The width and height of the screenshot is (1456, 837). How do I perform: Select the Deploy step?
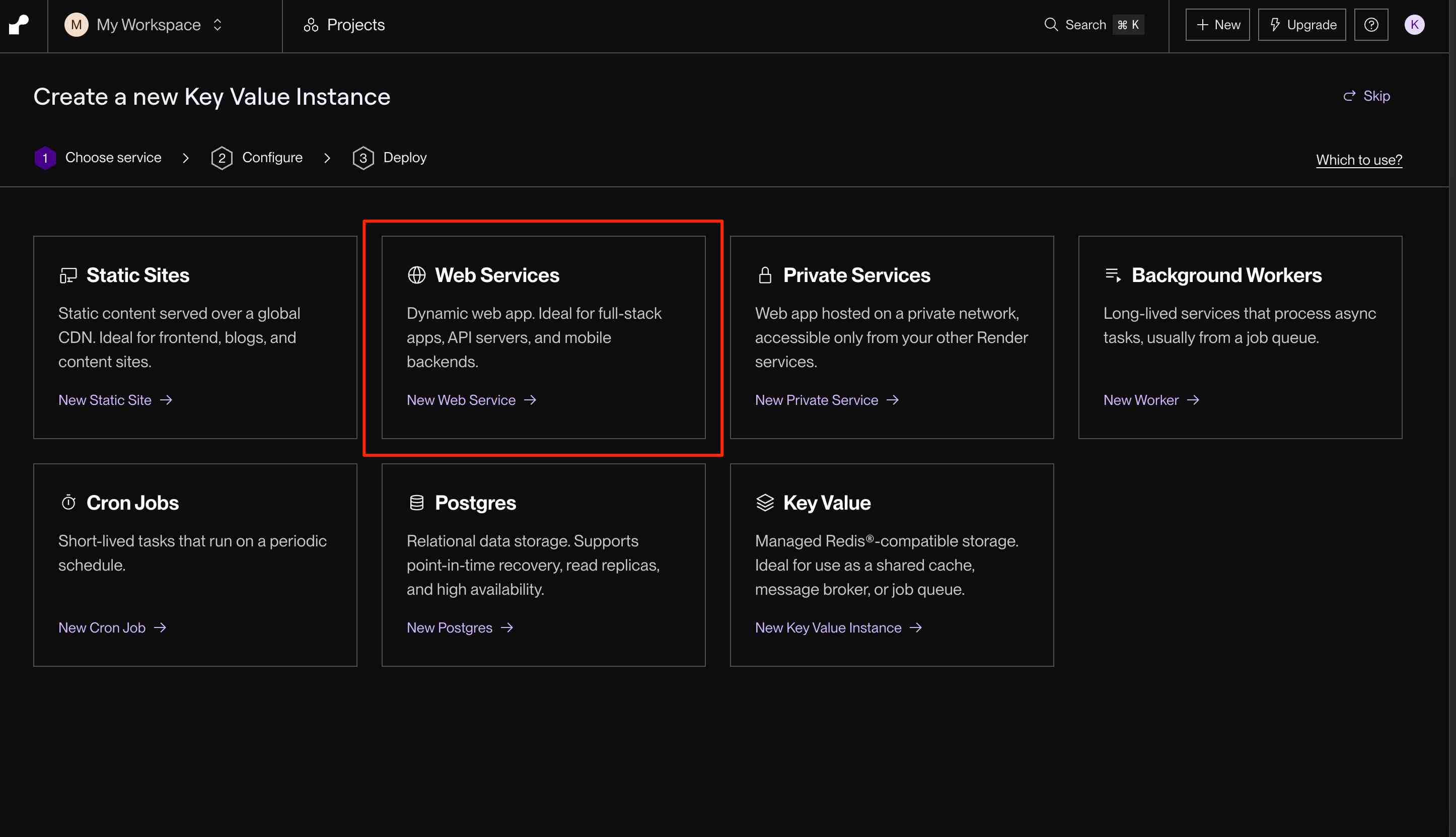pos(390,158)
